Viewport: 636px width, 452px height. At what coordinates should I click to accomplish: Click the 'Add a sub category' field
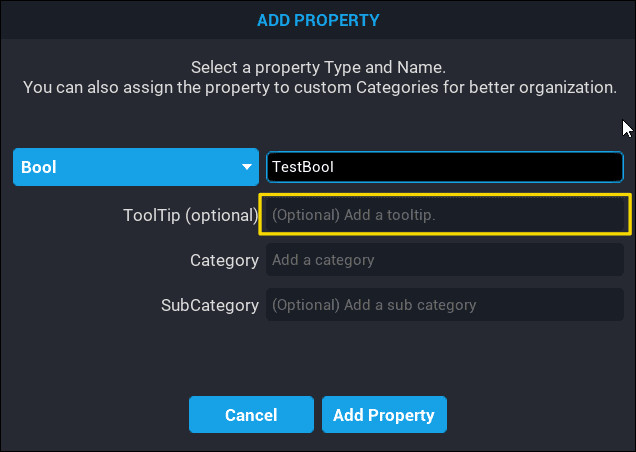click(444, 305)
